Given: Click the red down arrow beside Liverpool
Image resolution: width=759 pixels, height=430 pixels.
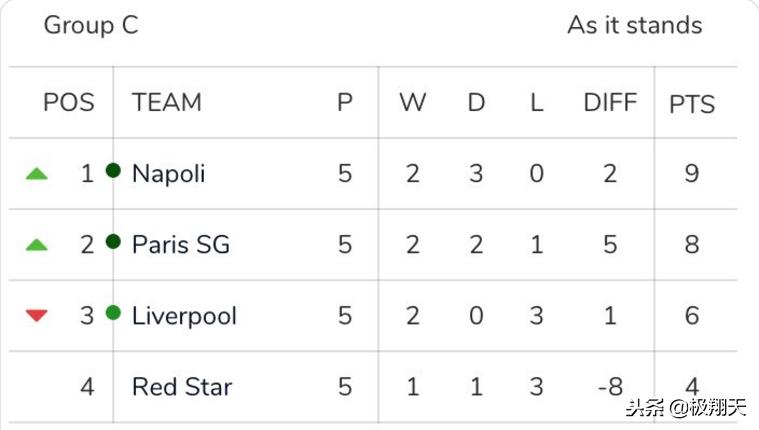Looking at the screenshot, I should tap(37, 316).
